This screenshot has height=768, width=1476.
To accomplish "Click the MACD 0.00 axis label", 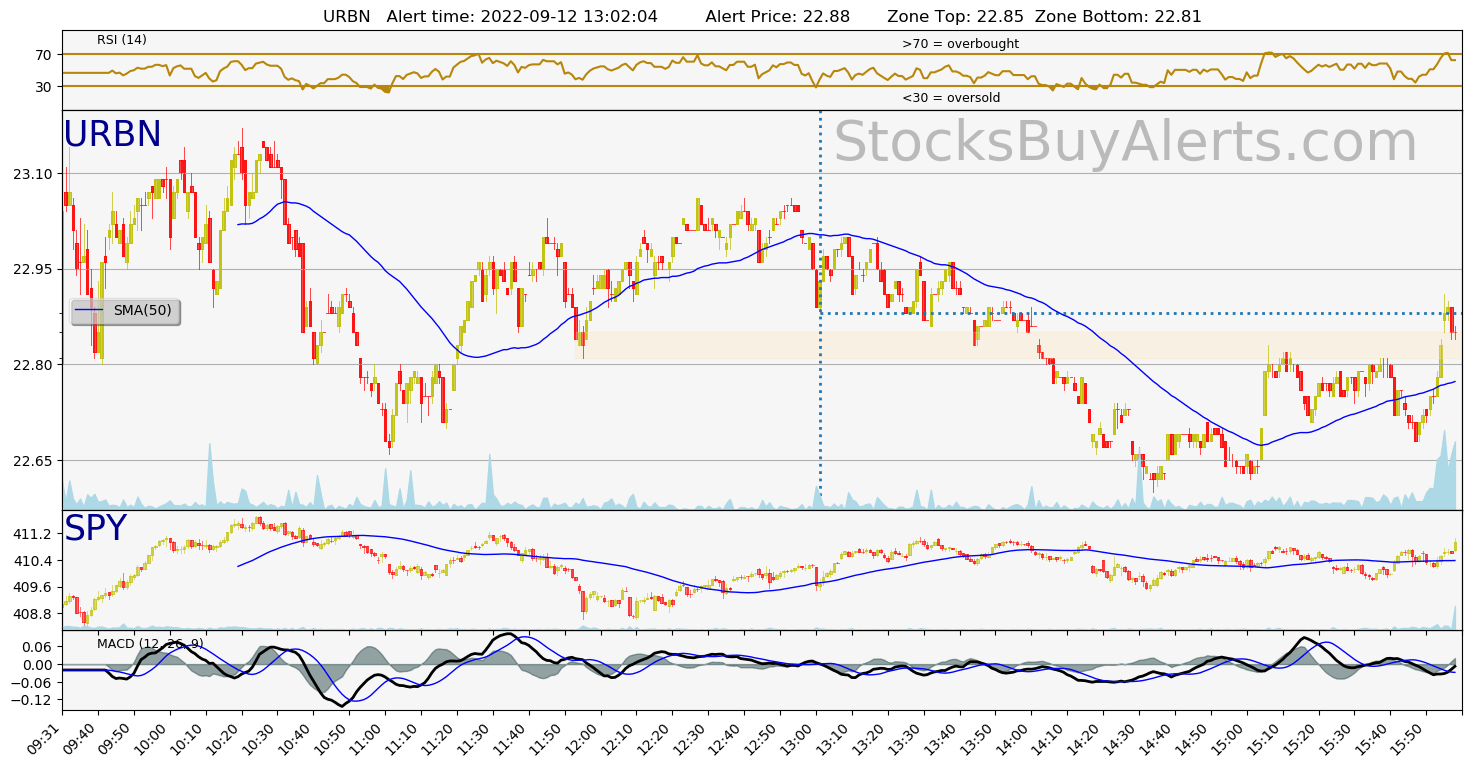I will 40,665.
